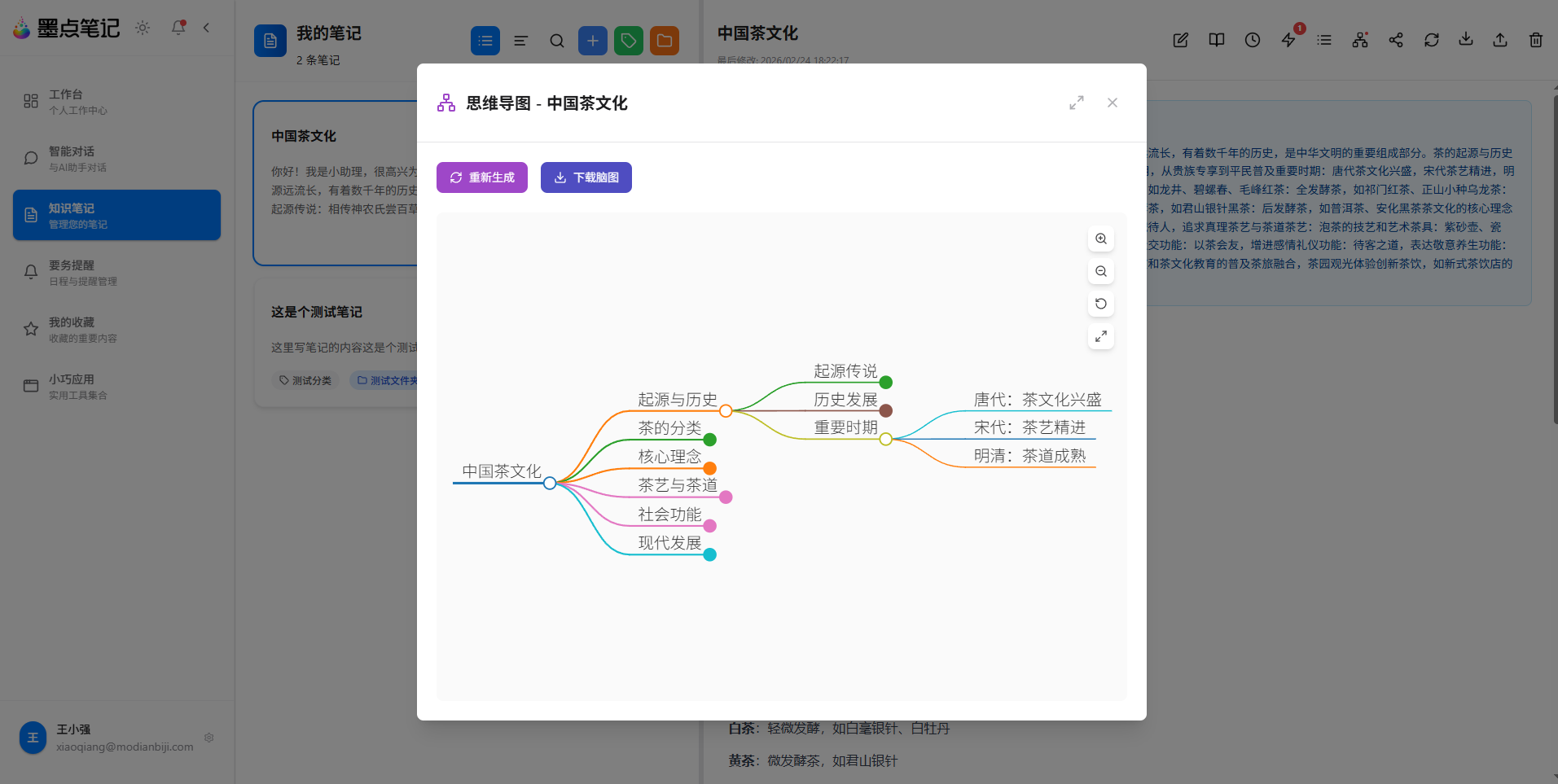The height and width of the screenshot is (784, 1558).
Task: Open the mind map icon in note toolbar
Action: pyautogui.click(x=1359, y=39)
